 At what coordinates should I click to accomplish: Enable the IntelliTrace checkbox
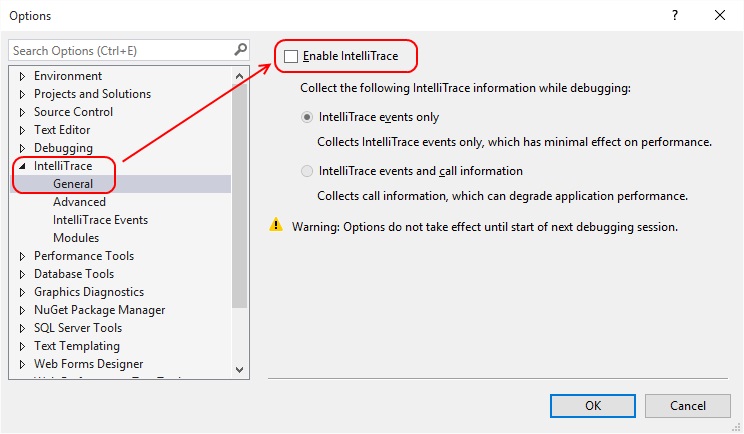[x=291, y=57]
